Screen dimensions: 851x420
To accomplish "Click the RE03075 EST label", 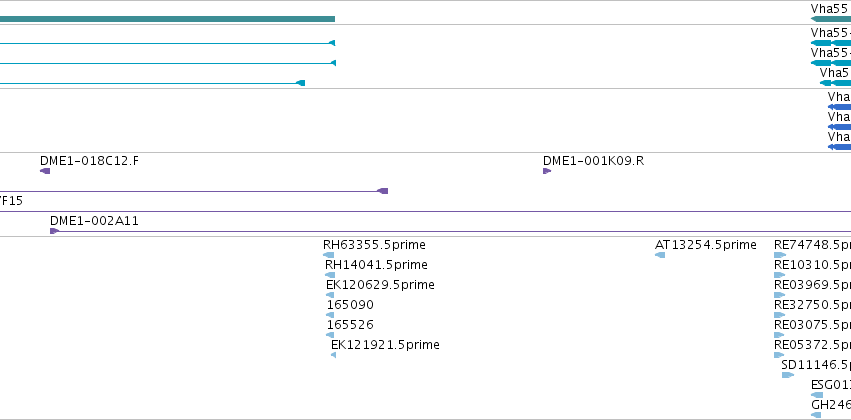I will 812,324.
